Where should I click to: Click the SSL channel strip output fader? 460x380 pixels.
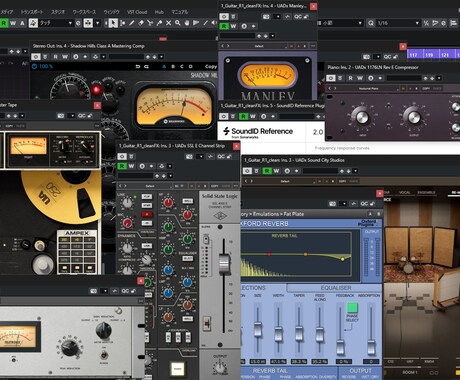pos(224,264)
